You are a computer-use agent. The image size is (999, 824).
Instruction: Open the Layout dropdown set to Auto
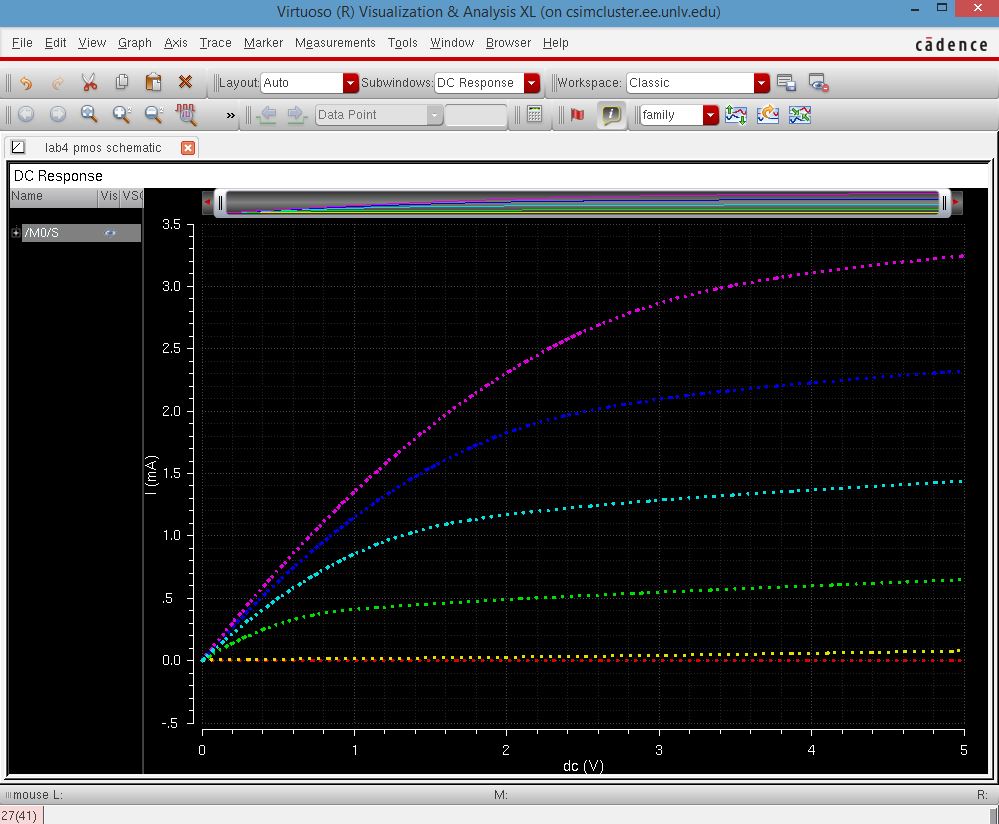348,83
